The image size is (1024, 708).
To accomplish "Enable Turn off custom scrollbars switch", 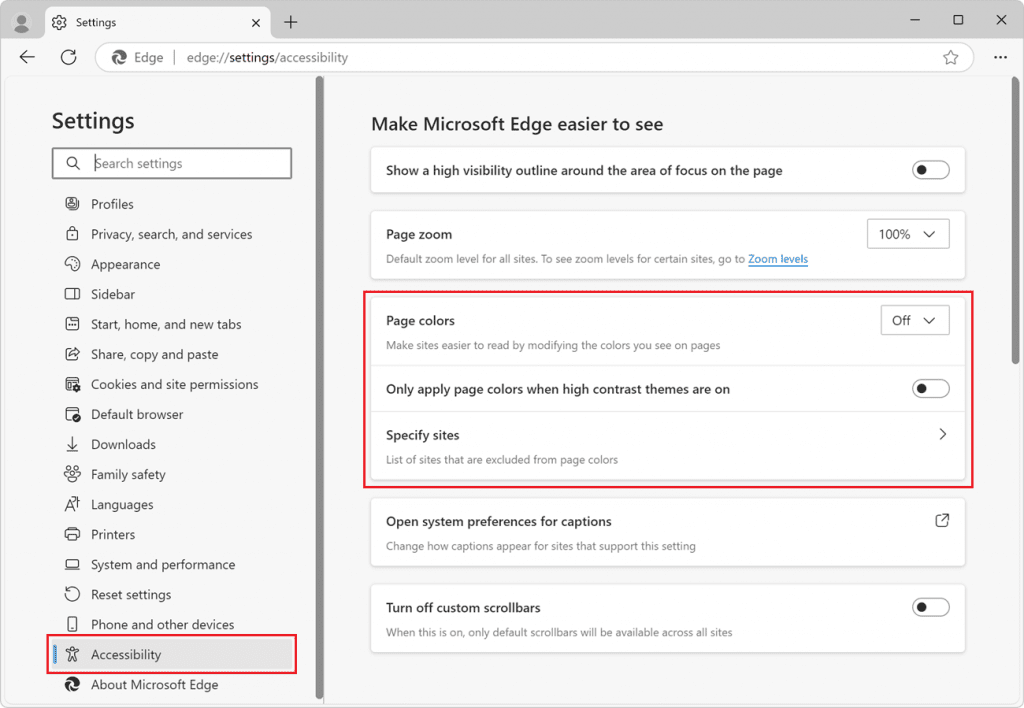I will coord(931,607).
